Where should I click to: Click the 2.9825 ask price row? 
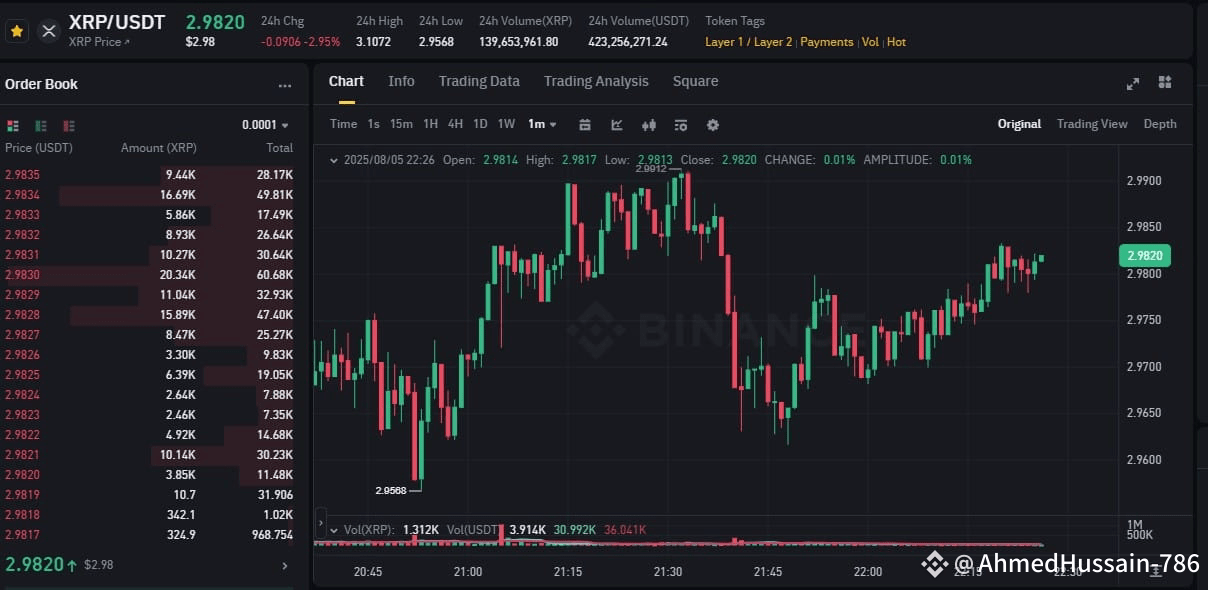(x=149, y=375)
